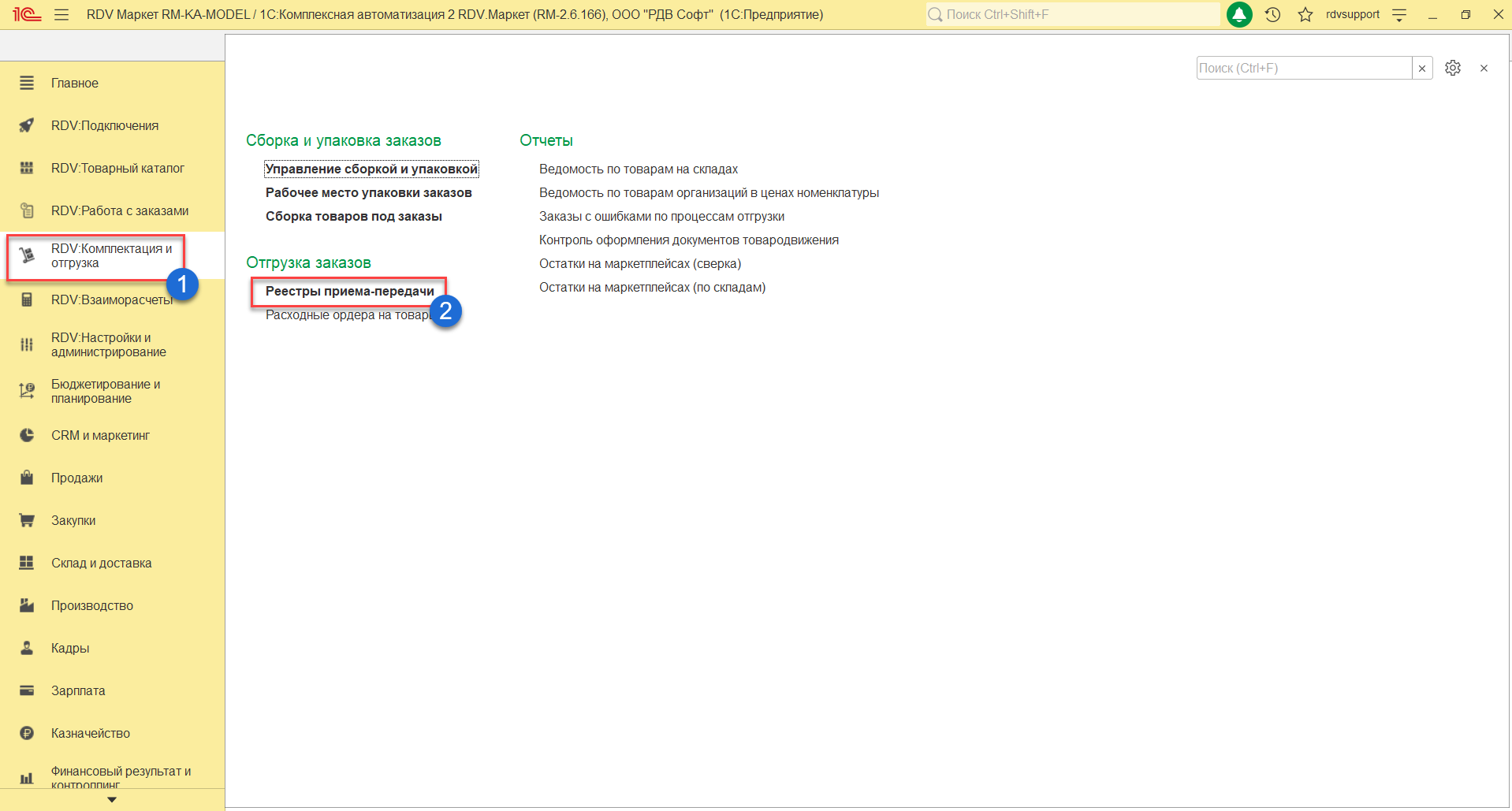
Task: Open the notifications bell icon
Action: (x=1239, y=14)
